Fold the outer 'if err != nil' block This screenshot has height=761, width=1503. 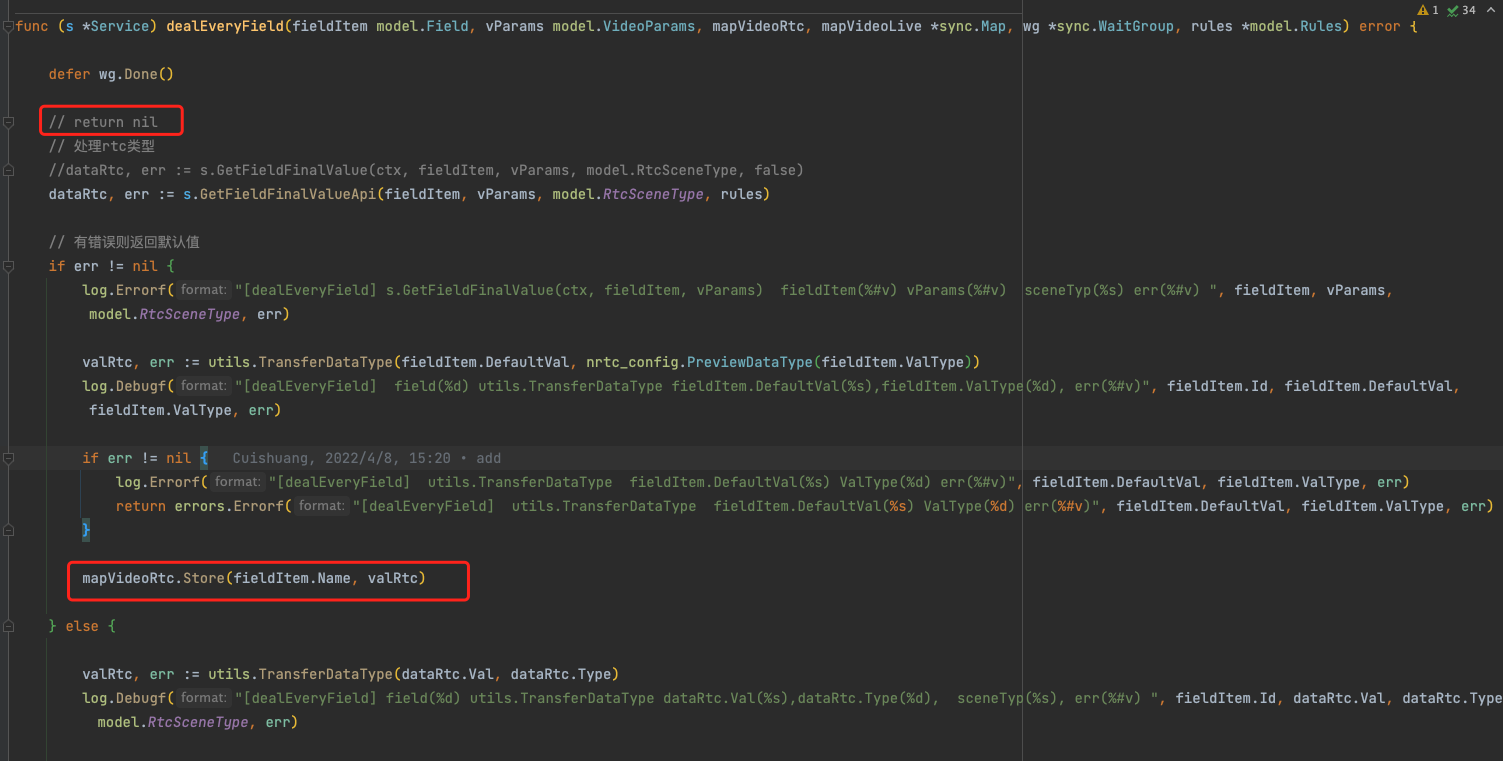pos(8,266)
